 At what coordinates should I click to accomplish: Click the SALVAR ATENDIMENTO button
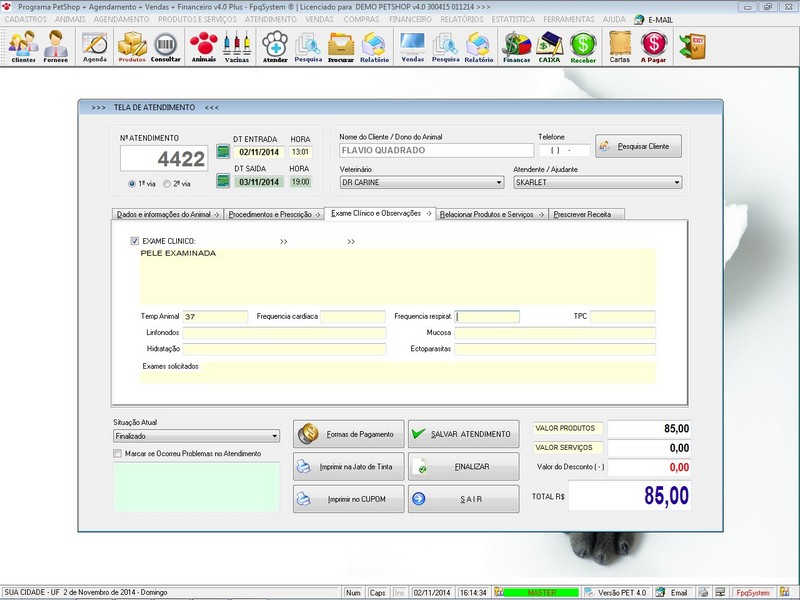[465, 433]
